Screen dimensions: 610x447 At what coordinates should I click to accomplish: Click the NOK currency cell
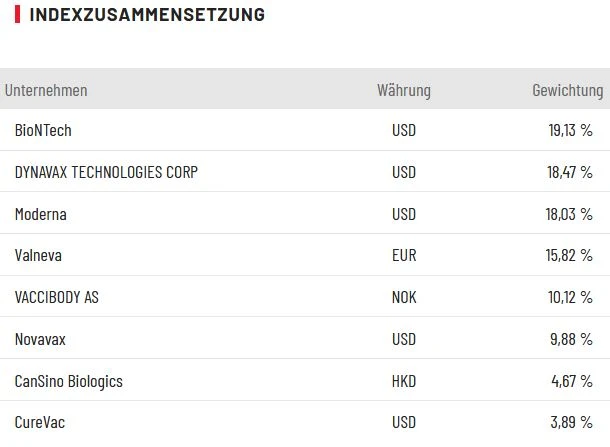[404, 298]
